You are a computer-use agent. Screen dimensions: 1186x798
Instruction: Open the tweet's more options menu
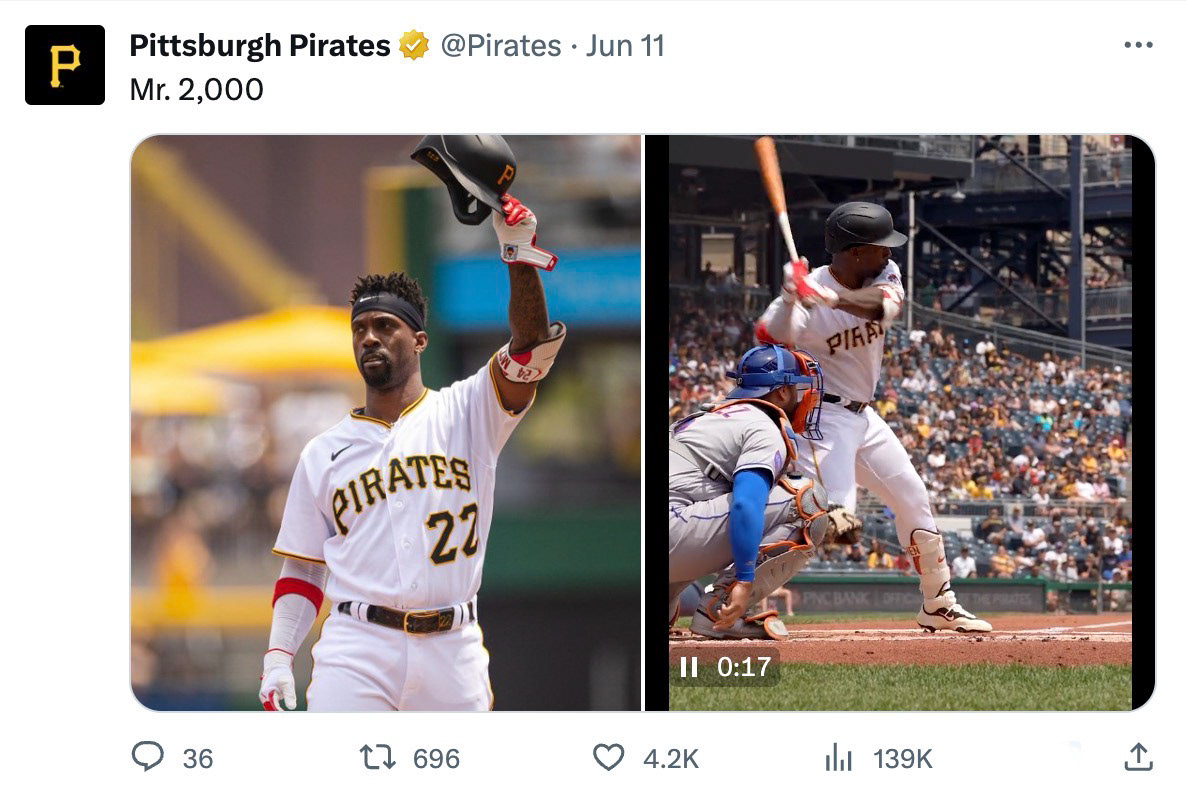coord(1138,46)
